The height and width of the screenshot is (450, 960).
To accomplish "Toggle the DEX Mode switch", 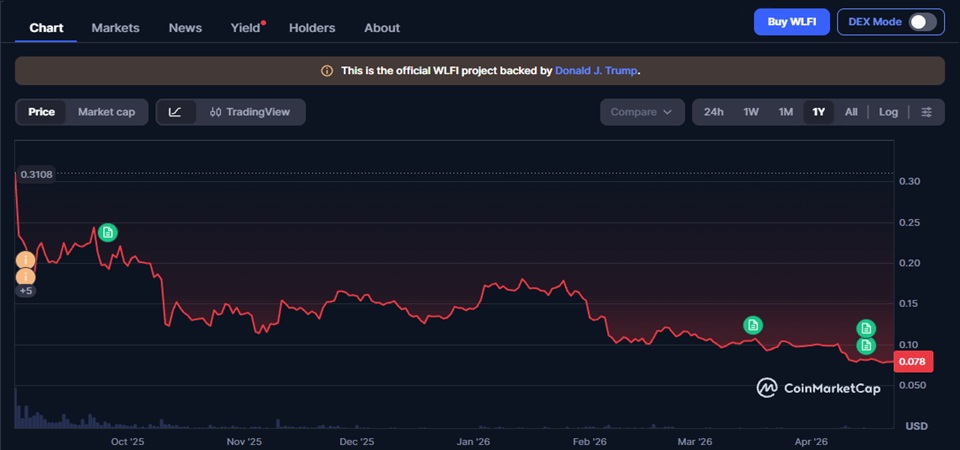I will 922,22.
